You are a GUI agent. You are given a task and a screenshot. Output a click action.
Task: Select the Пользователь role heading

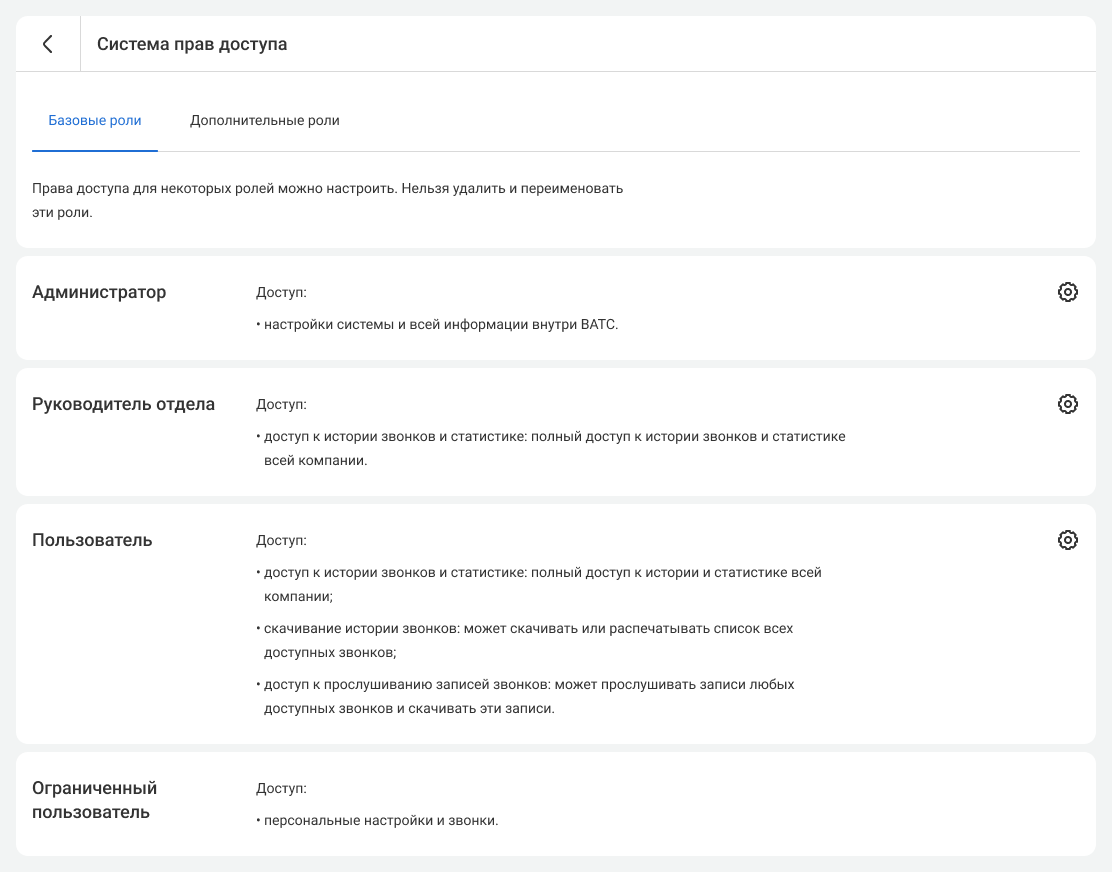click(92, 540)
